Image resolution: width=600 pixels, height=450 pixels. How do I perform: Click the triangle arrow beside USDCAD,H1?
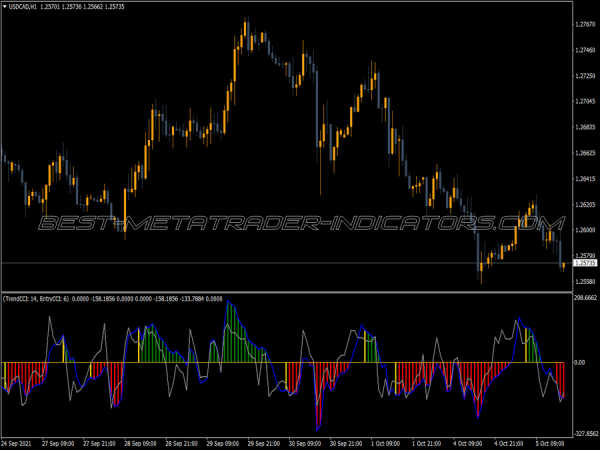click(x=6, y=6)
